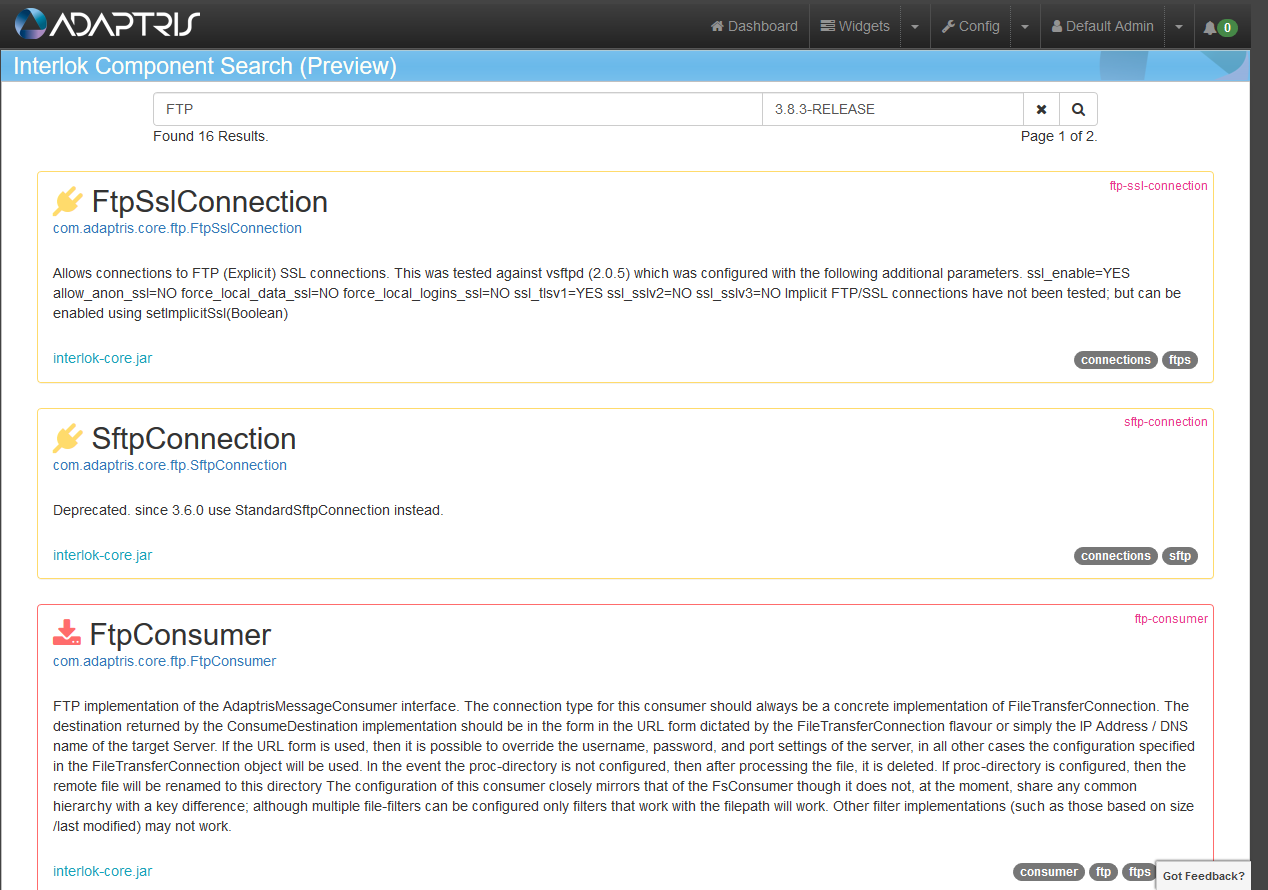This screenshot has width=1268, height=890.
Task: Select connections tag in FtpSslConnection card
Action: 1116,360
